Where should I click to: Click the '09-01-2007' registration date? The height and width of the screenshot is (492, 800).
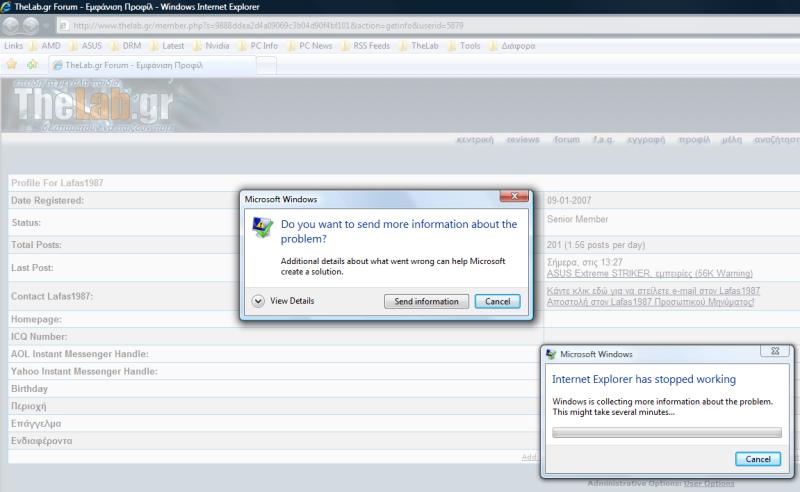(569, 201)
